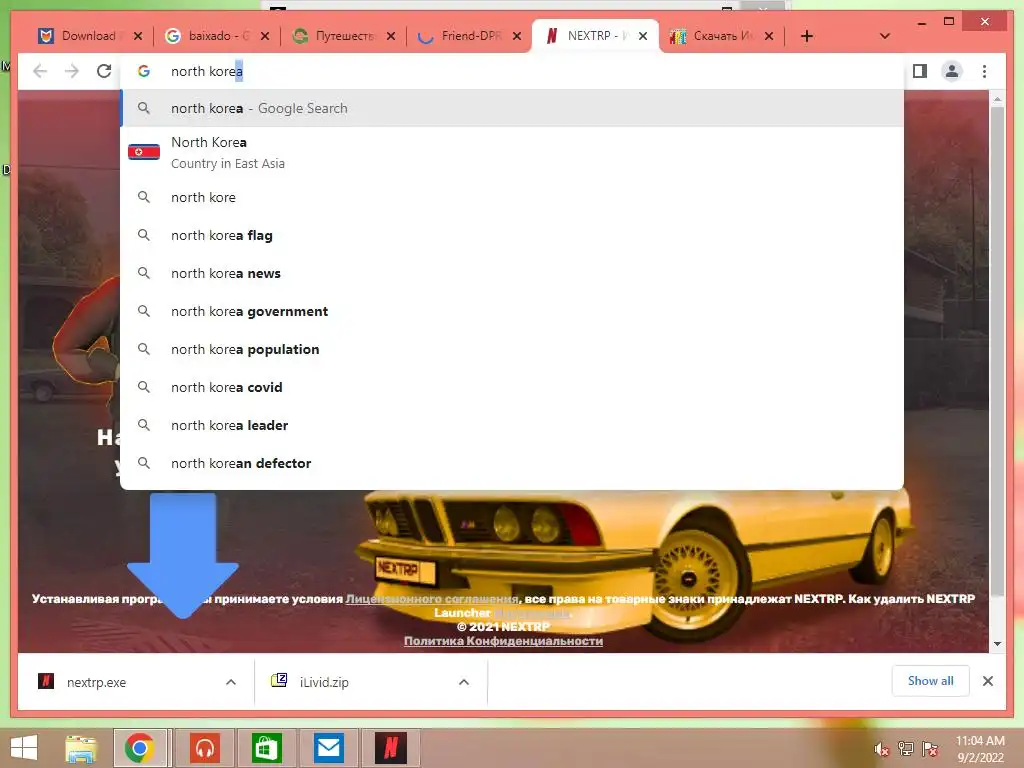
Task: Click the address bar containing north korea
Action: pyautogui.click(x=512, y=71)
